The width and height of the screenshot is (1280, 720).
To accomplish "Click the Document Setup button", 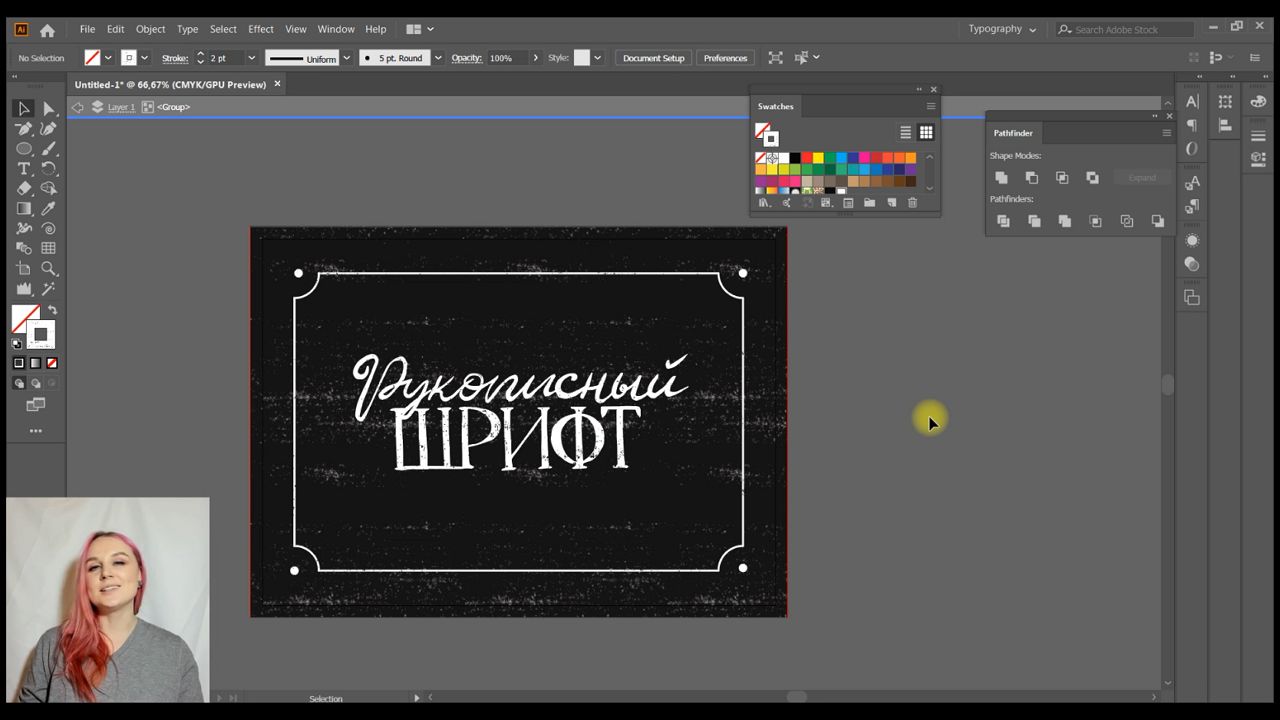I will tap(653, 58).
